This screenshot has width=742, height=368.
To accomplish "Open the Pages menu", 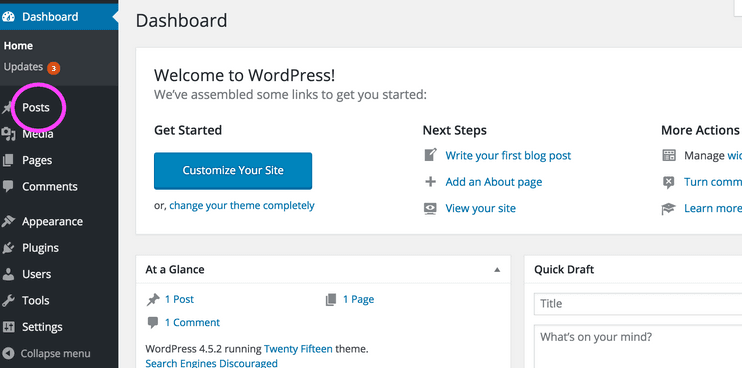I will (x=37, y=160).
